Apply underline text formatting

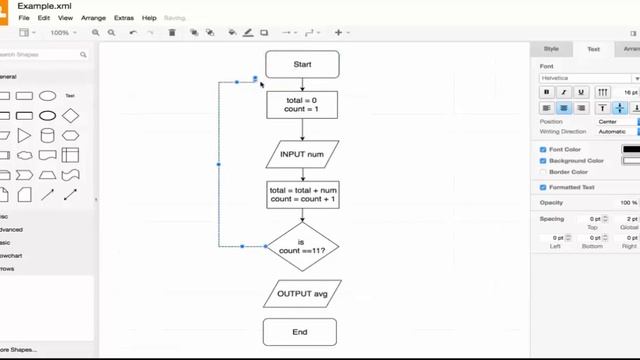click(x=581, y=92)
